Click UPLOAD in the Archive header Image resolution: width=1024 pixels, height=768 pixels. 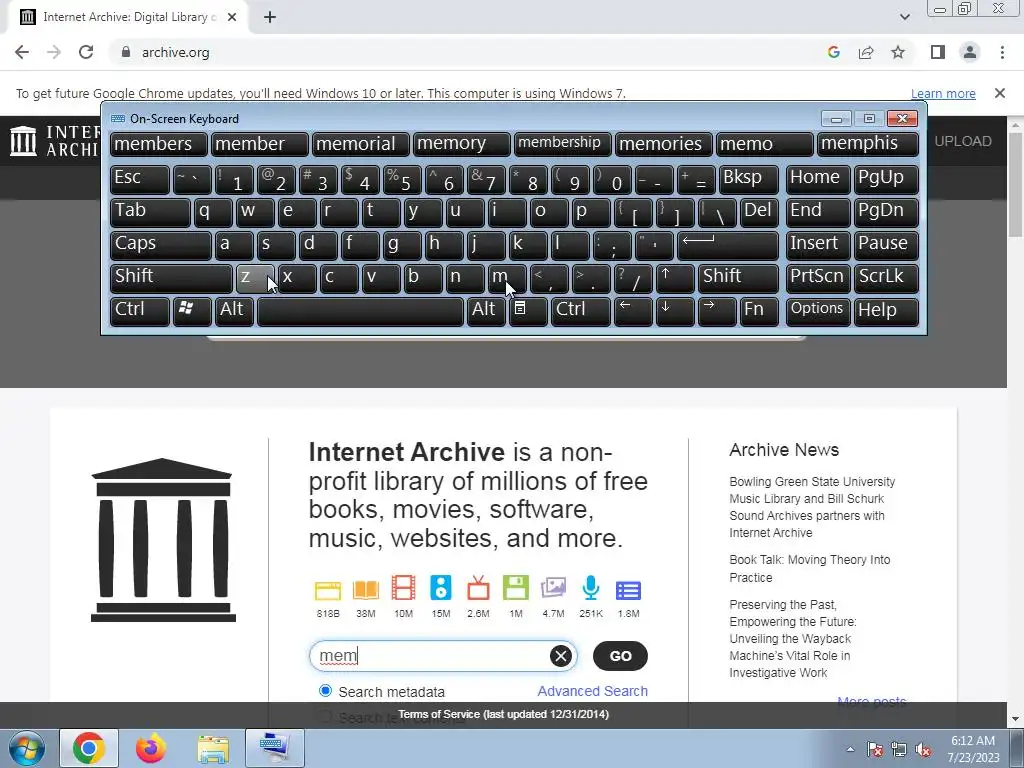(963, 141)
